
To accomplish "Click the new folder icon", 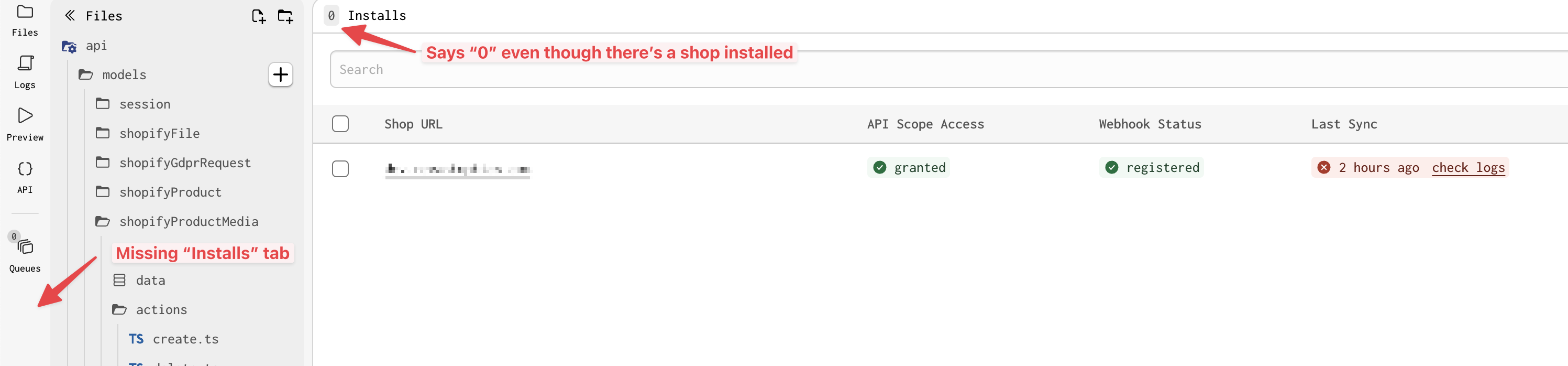I will [285, 16].
